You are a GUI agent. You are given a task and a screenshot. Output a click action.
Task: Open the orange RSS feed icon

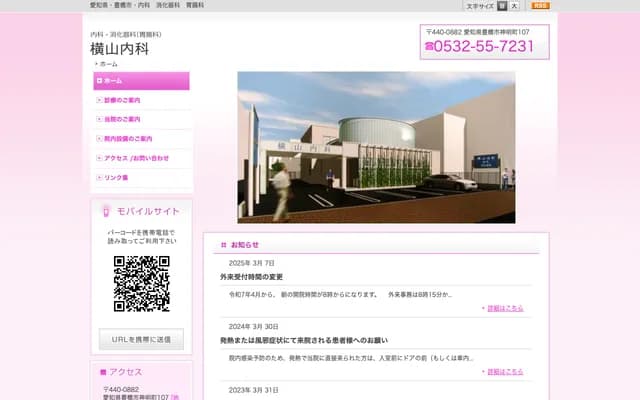[540, 6]
